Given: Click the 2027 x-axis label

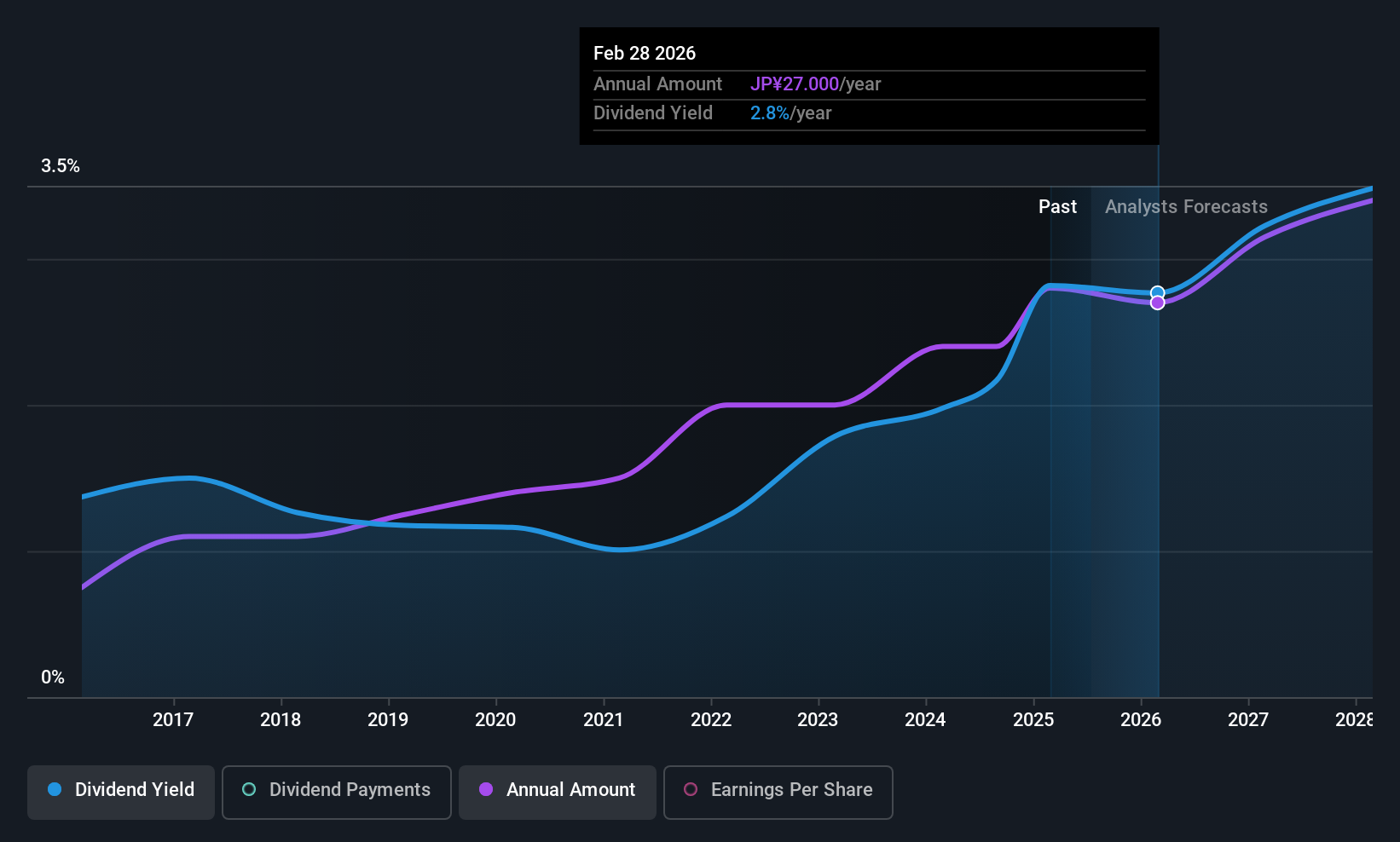Looking at the screenshot, I should click(1248, 720).
